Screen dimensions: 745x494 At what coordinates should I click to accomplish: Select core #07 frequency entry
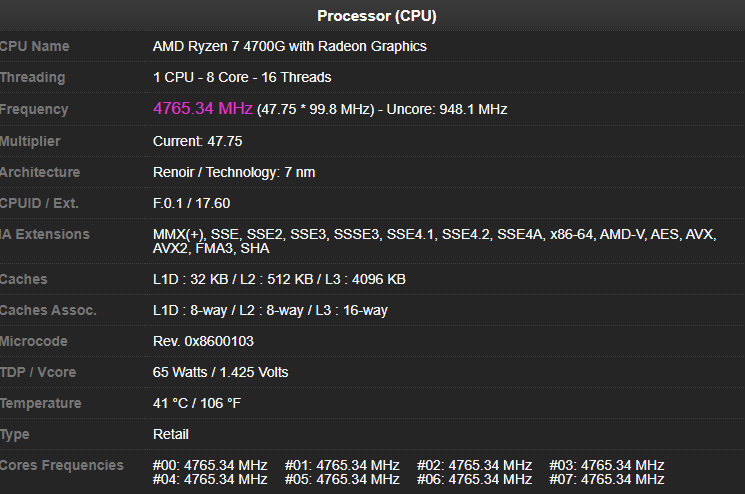coord(607,479)
